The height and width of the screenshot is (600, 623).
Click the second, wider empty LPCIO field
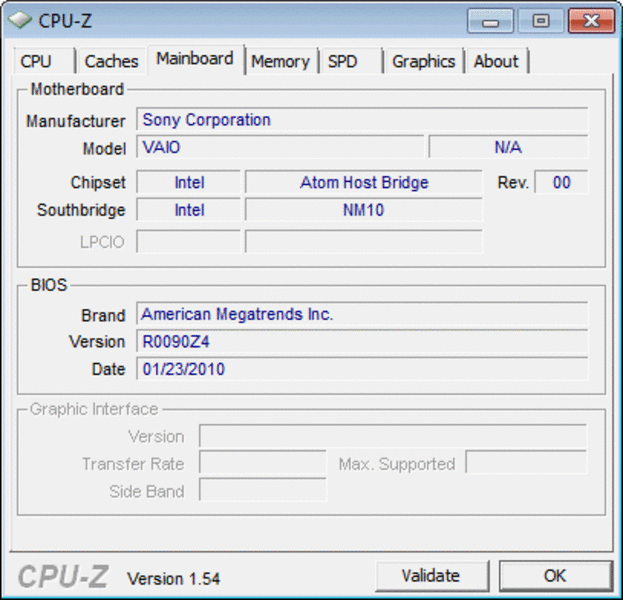364,242
